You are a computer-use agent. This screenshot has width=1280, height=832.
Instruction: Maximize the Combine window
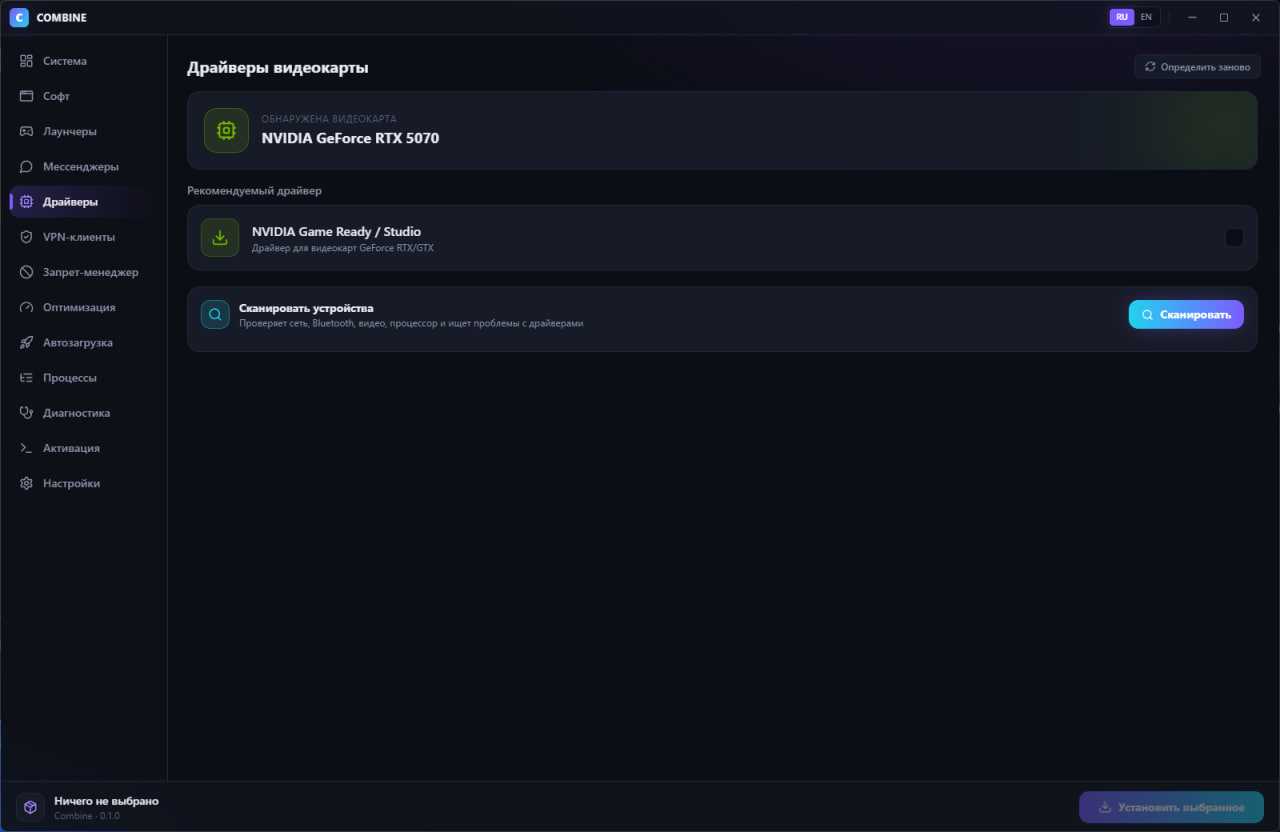1224,17
